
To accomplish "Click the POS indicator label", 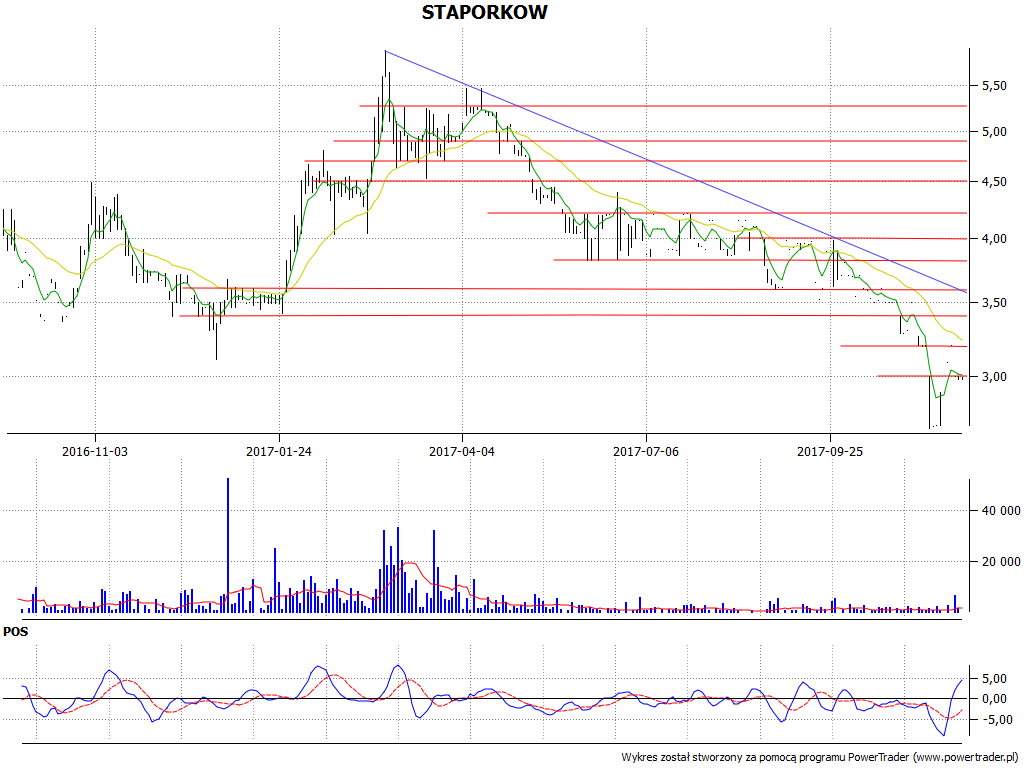I will [16, 632].
